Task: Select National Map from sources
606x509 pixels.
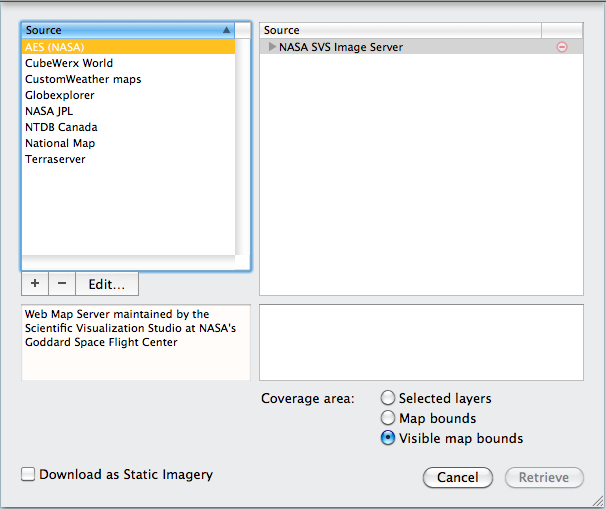Action: click(x=60, y=143)
